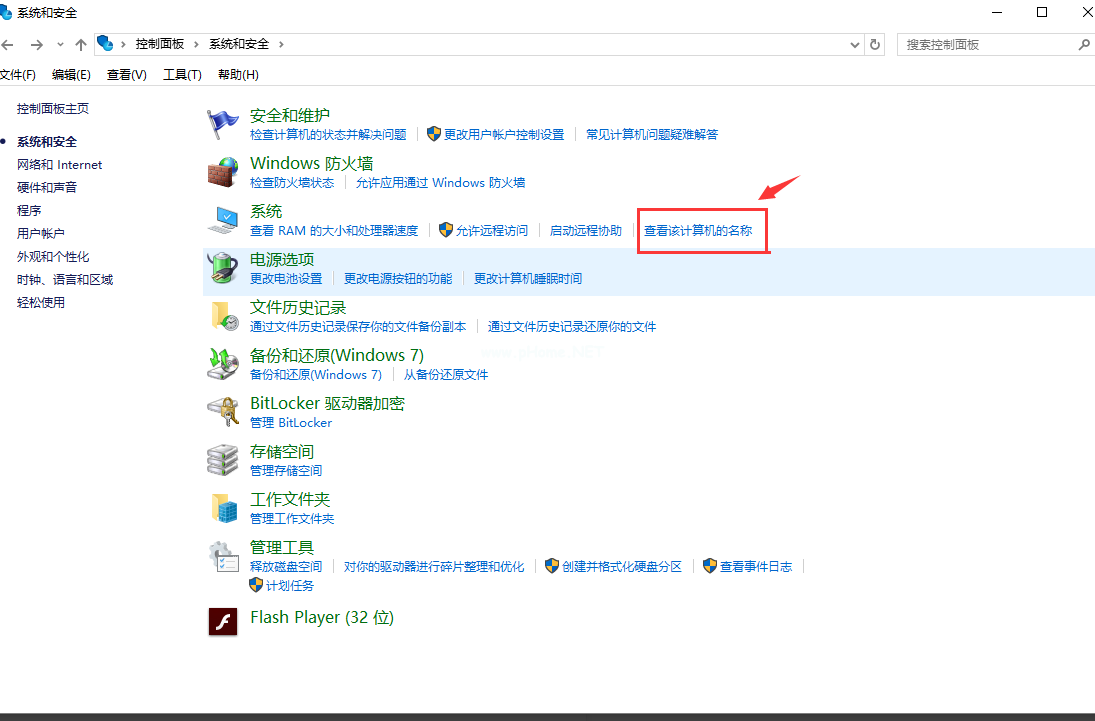Click the BitLocker 驱动器加密 lock icon

pos(222,410)
